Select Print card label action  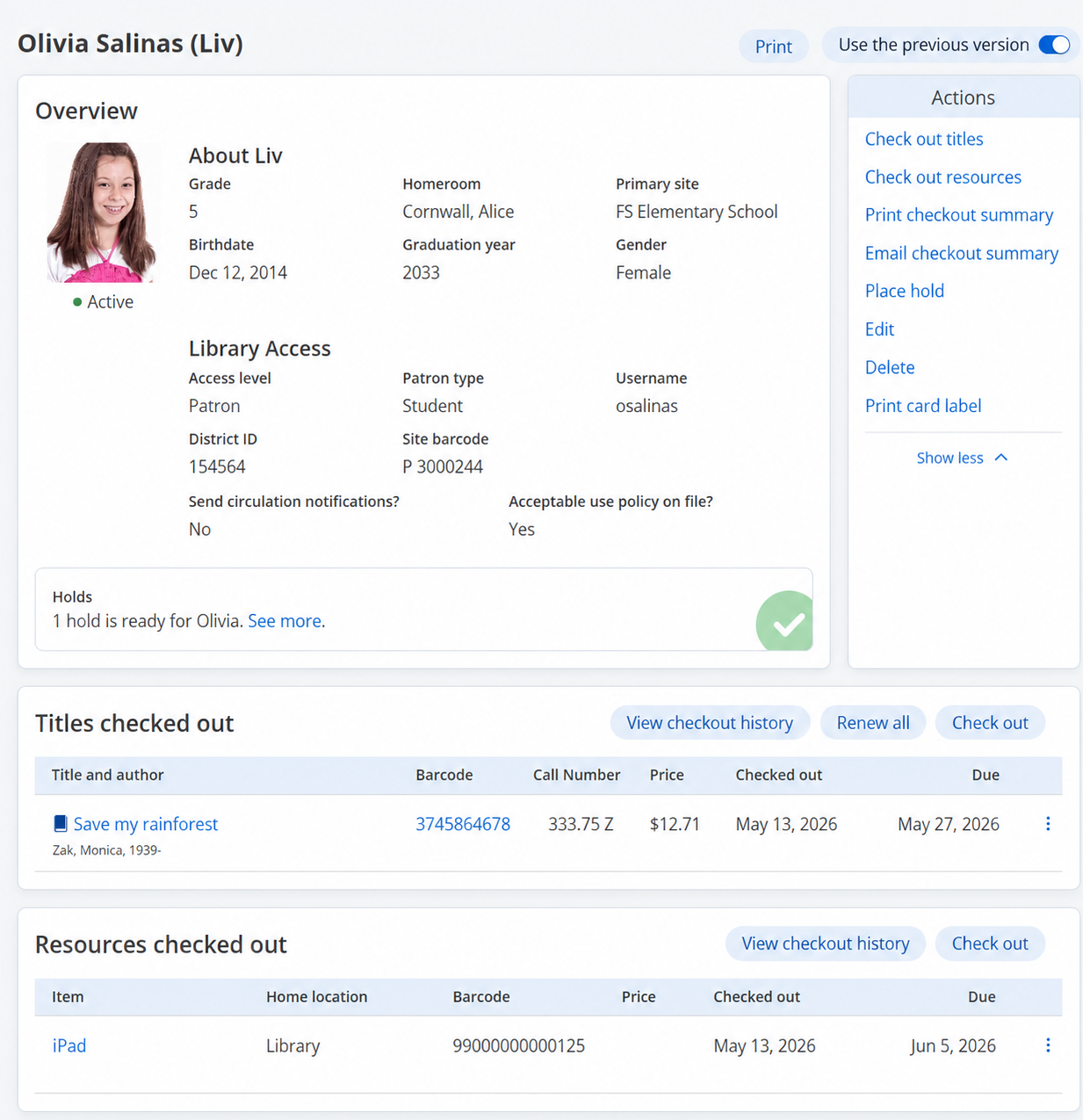(x=923, y=406)
